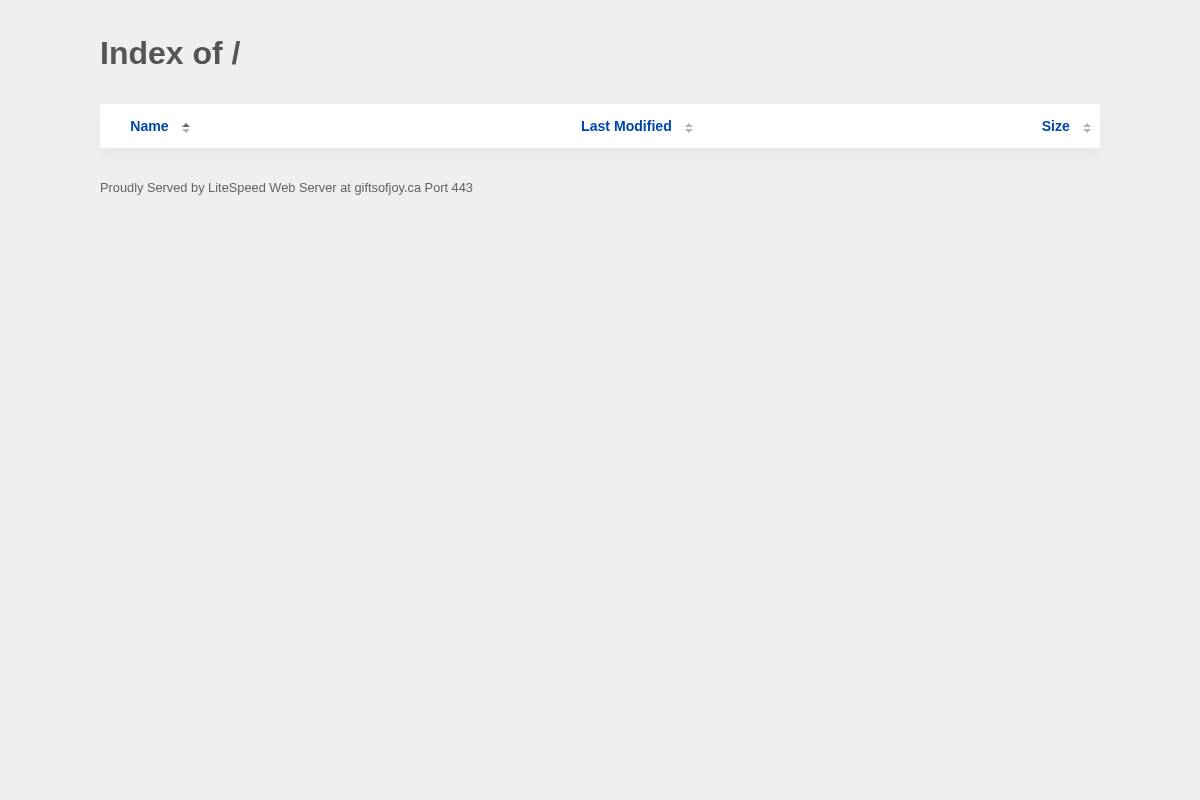
Task: Click the descending arrow next to Size
Action: [x=1086, y=131]
